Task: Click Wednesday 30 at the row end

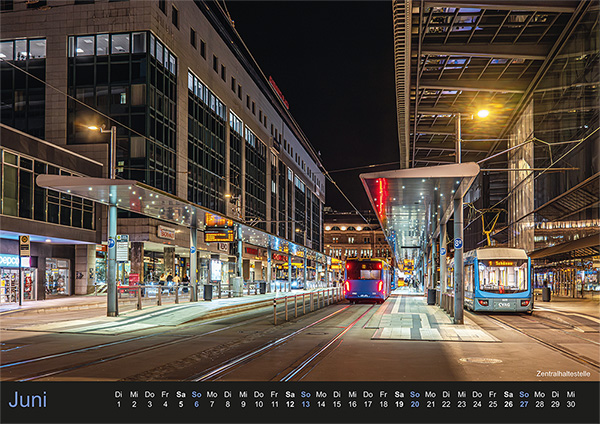Action: point(571,399)
